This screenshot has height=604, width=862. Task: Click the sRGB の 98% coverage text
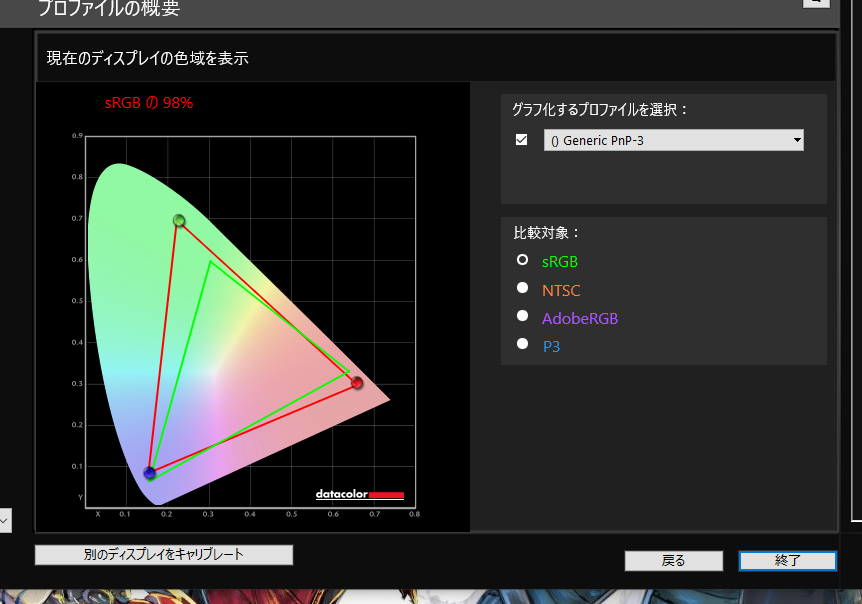(149, 103)
